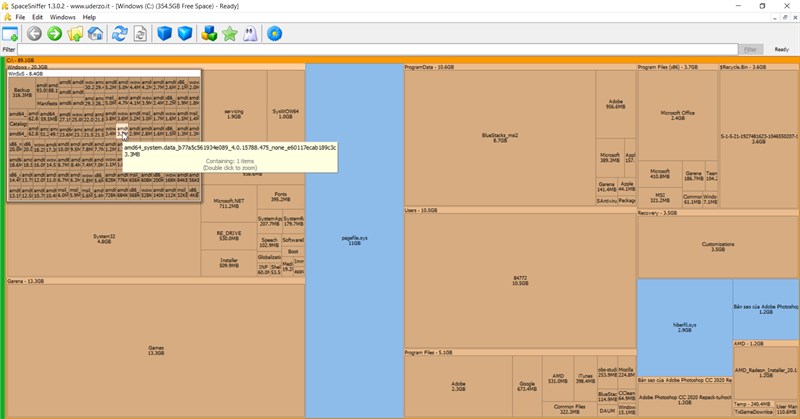Click the New view toolbar icon
This screenshot has height=419, width=800.
click(x=10, y=34)
